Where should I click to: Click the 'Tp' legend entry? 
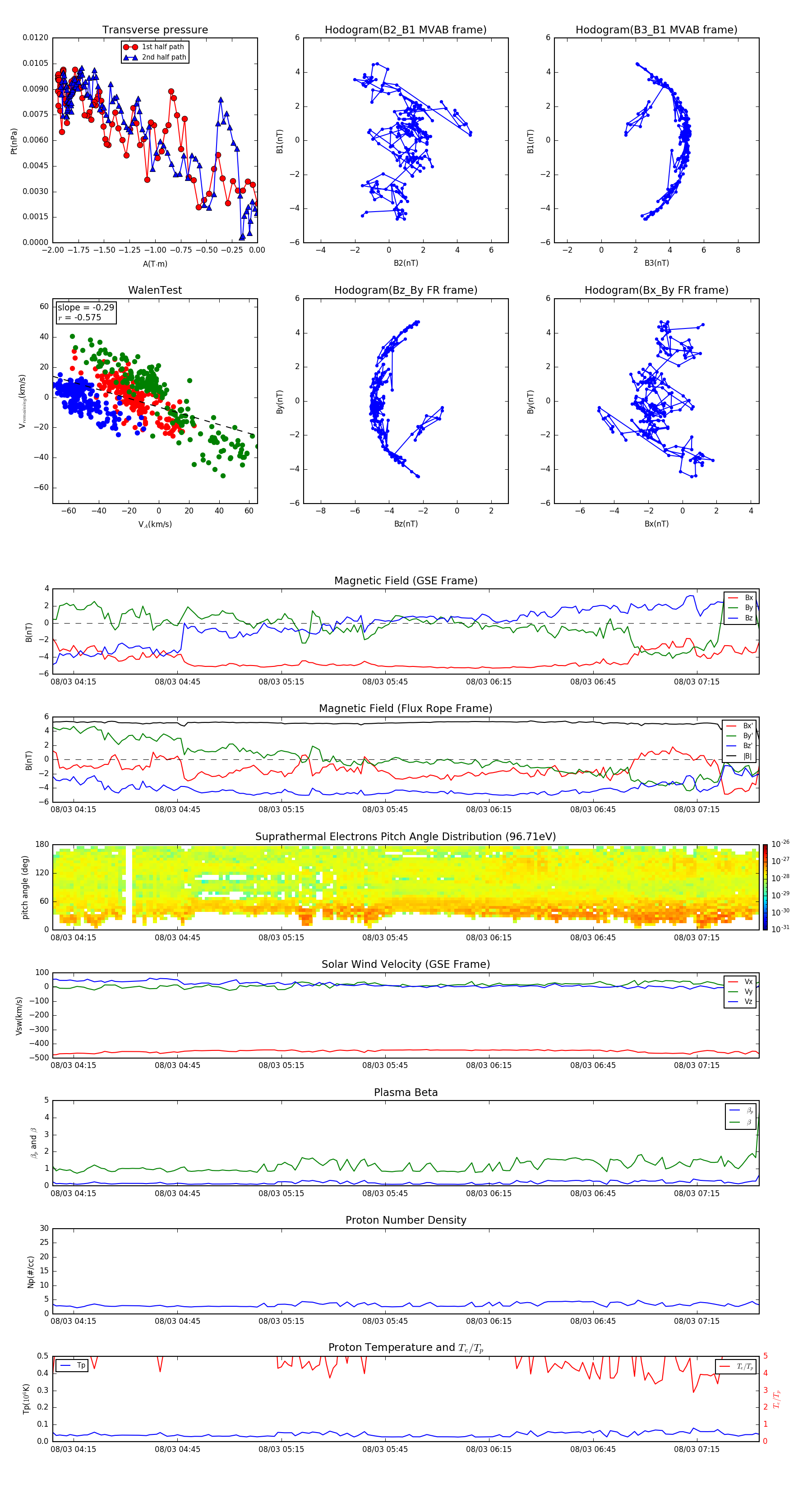pyautogui.click(x=72, y=1365)
